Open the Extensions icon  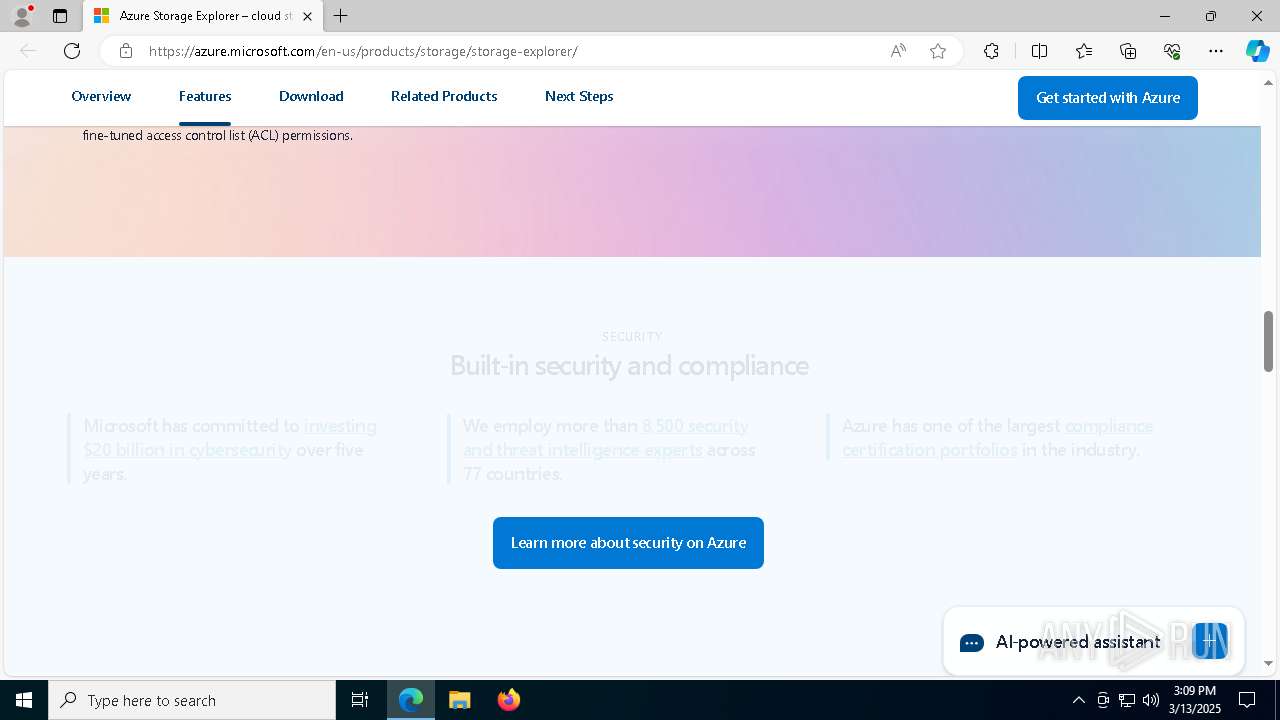tap(991, 51)
